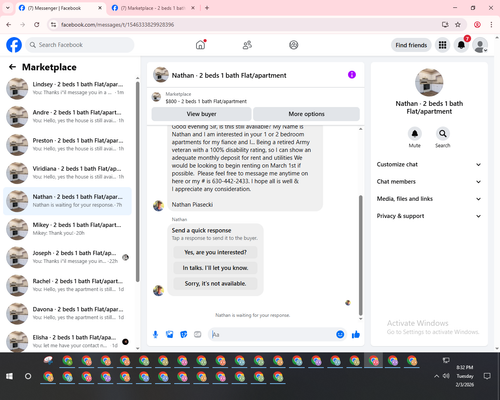Mute the Nathan conversation
Screen dimensions: 500x400
point(415,134)
